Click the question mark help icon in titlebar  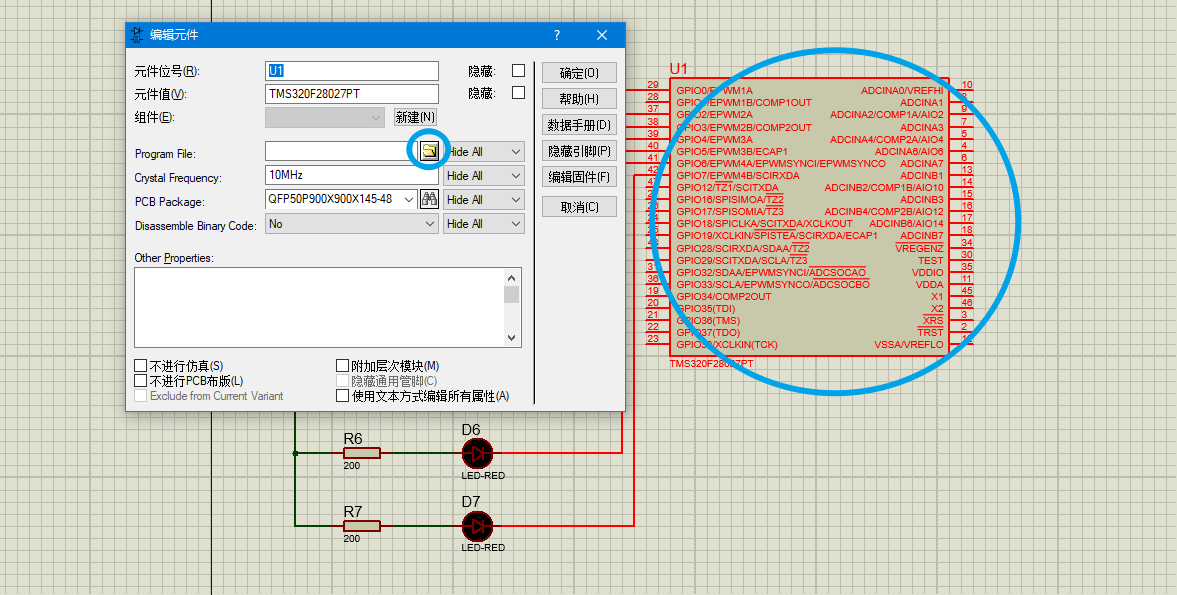(x=557, y=34)
